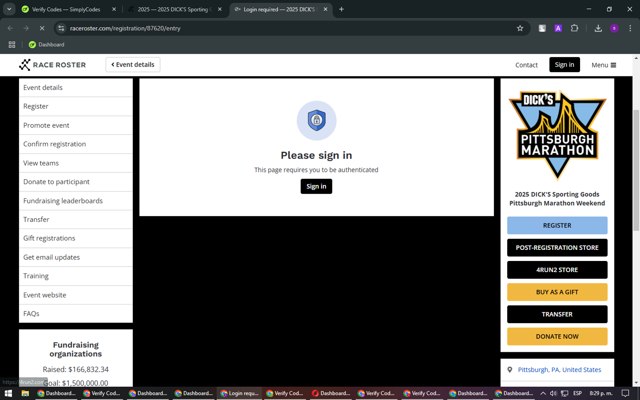Image resolution: width=640 pixels, height=400 pixels.
Task: Click the address bar URL
Action: [x=125, y=28]
